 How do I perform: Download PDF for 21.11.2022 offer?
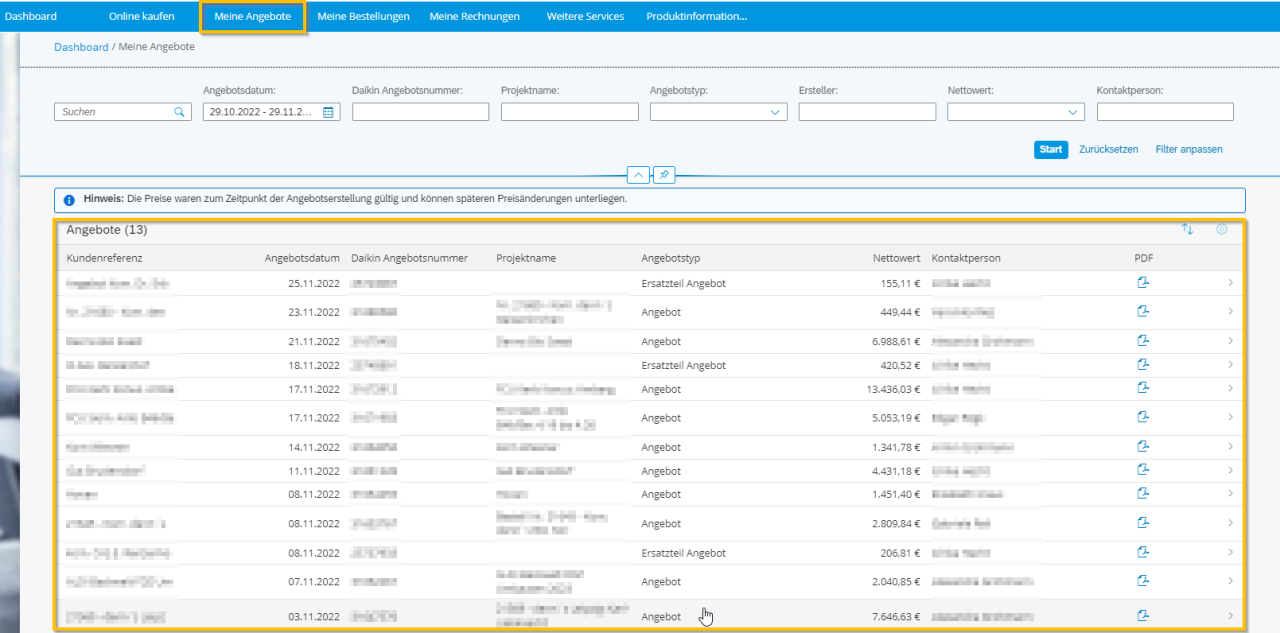[x=1143, y=341]
